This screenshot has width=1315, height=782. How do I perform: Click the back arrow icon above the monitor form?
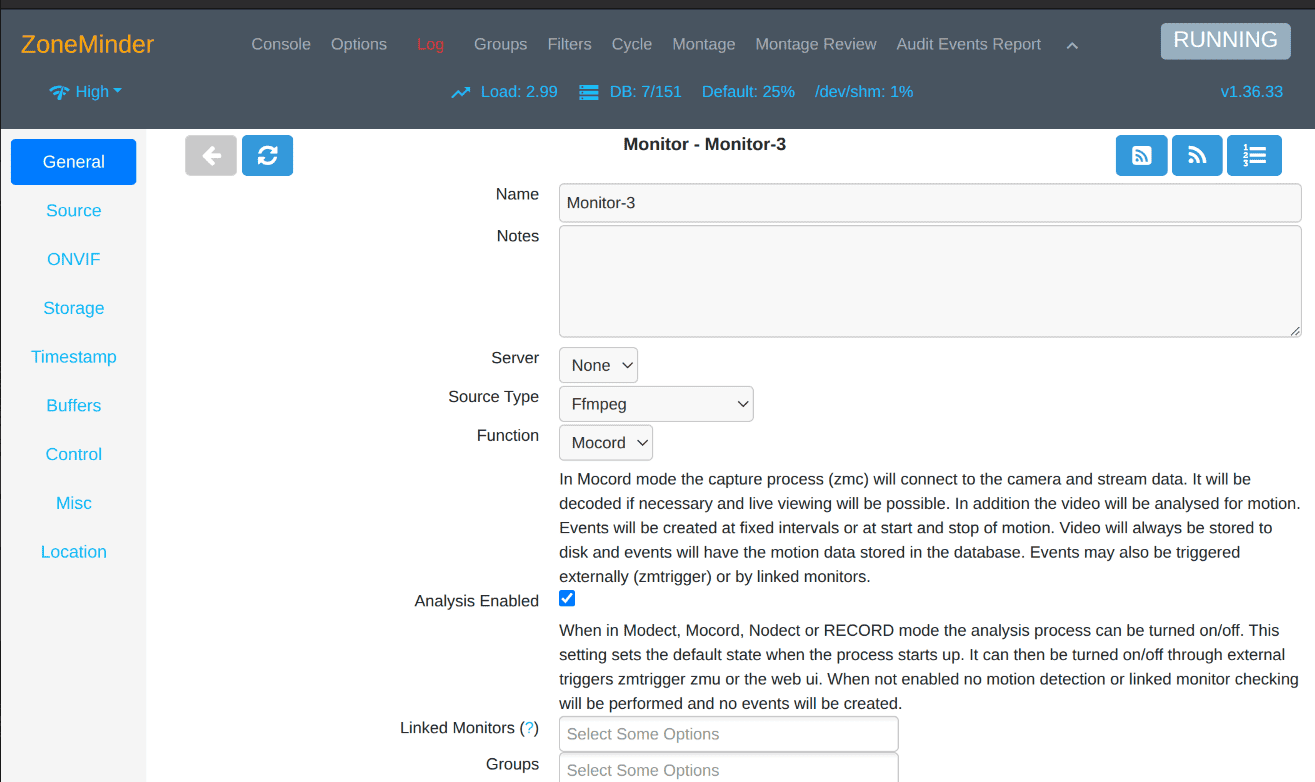point(210,155)
